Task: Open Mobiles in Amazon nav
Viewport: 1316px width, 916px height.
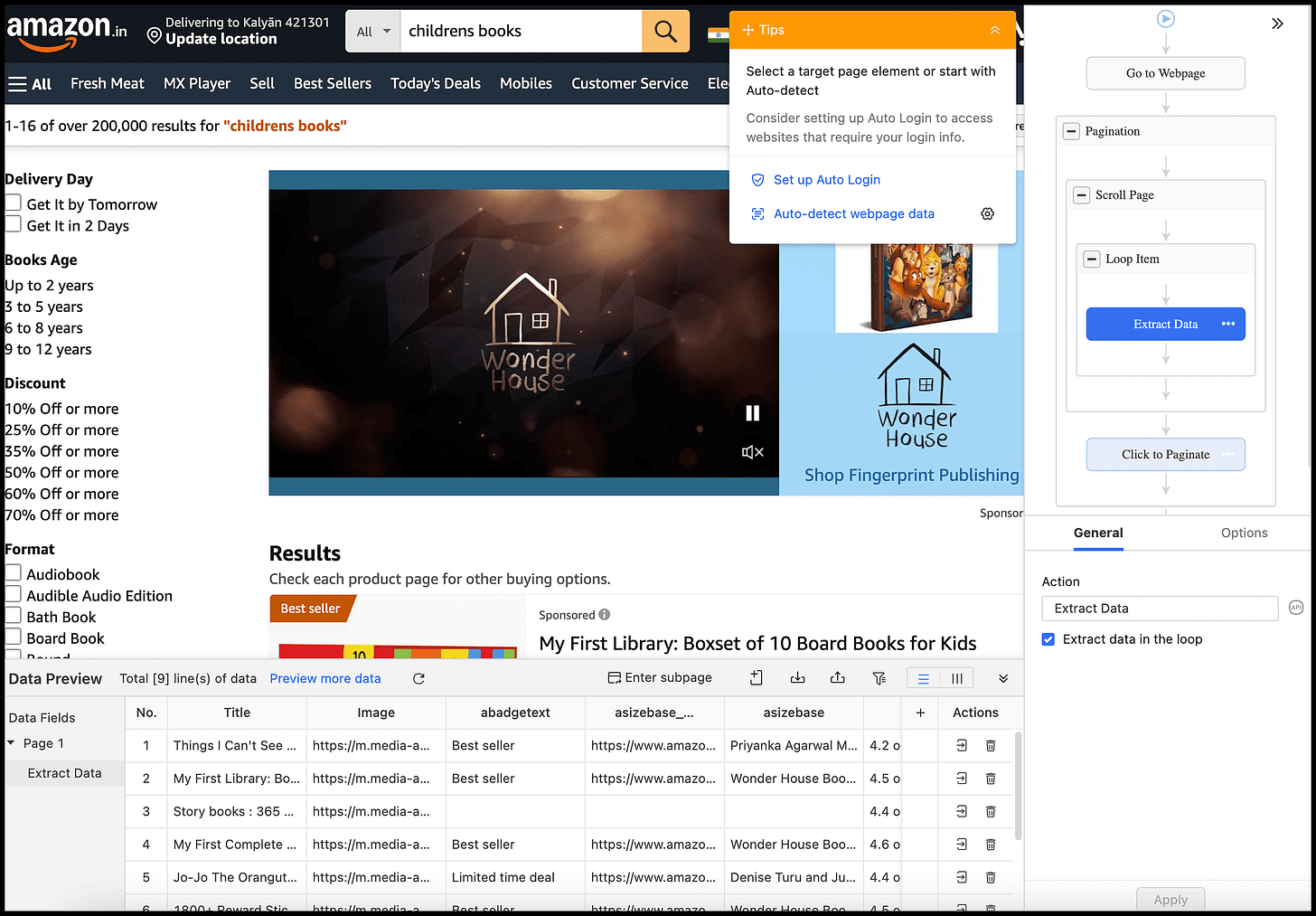Action: coord(526,83)
